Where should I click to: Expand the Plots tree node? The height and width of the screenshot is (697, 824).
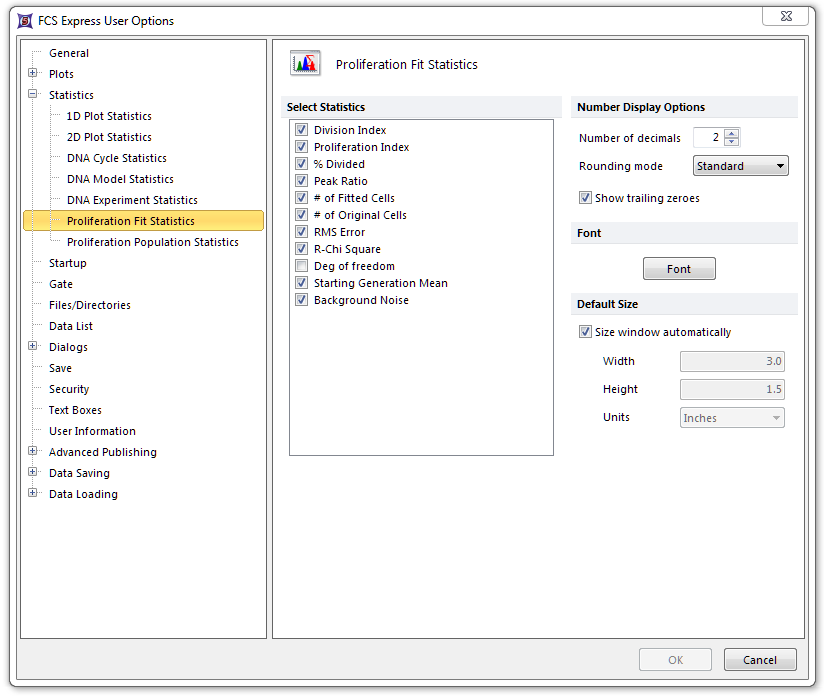click(33, 74)
